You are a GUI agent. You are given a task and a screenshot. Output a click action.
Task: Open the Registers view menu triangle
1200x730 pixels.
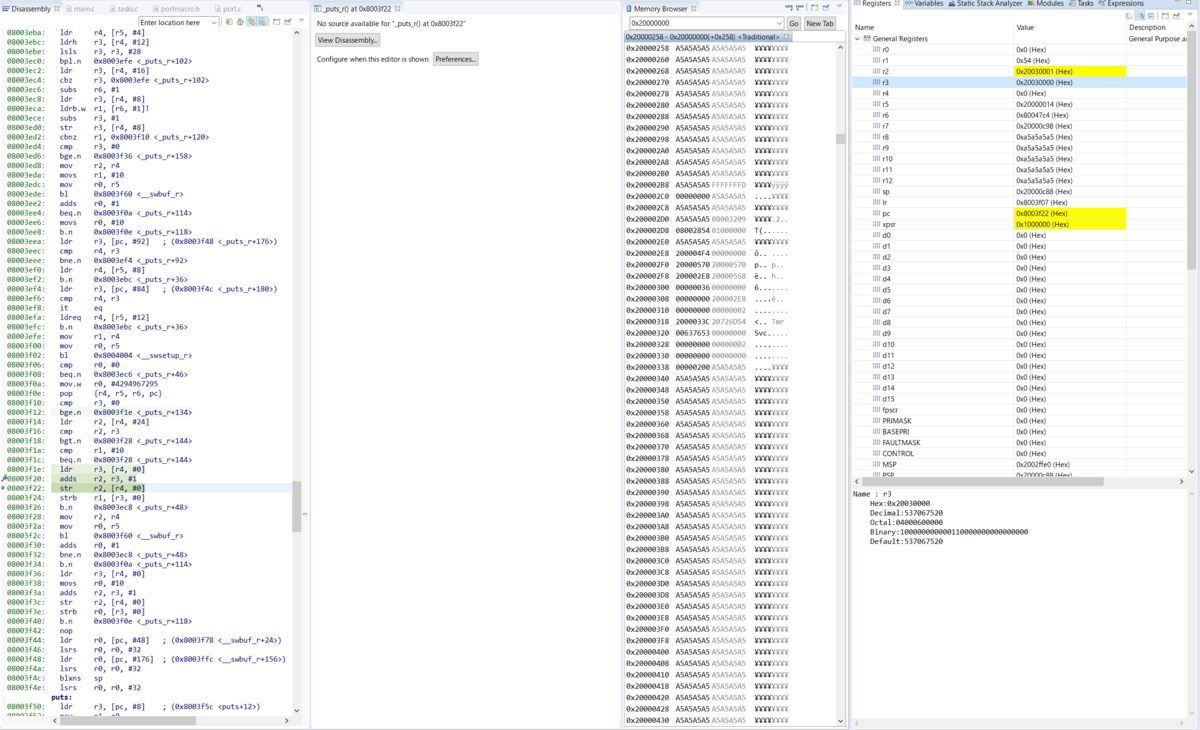tap(1190, 14)
